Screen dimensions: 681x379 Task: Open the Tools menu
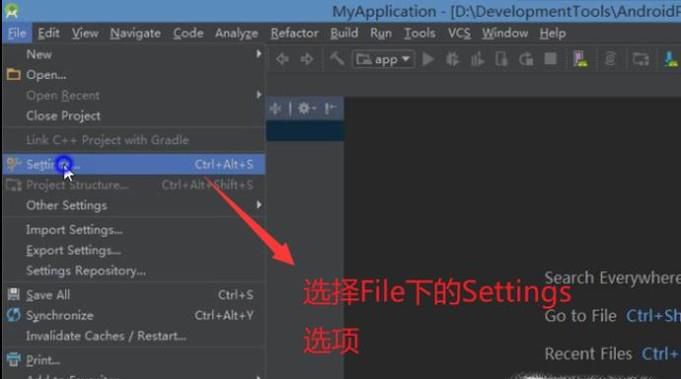click(x=420, y=33)
